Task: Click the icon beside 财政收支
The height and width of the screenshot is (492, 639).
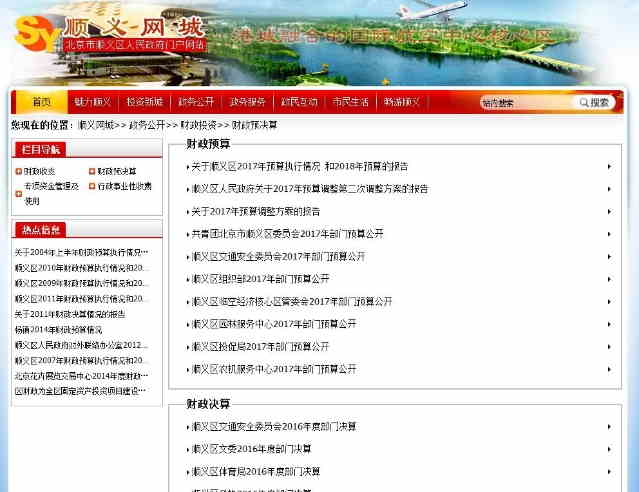Action: 18,171
